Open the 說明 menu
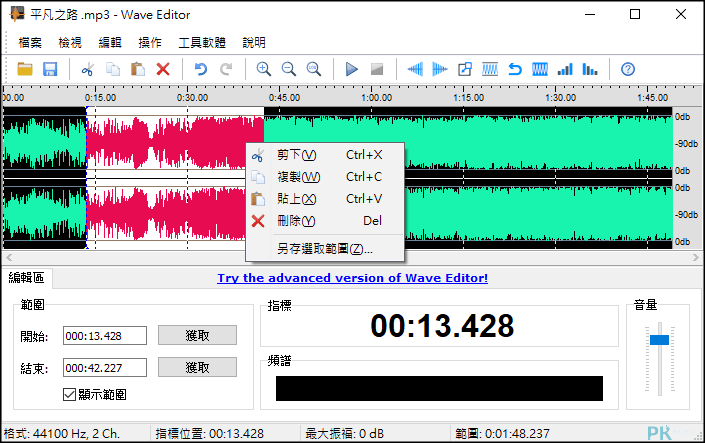 tap(254, 43)
